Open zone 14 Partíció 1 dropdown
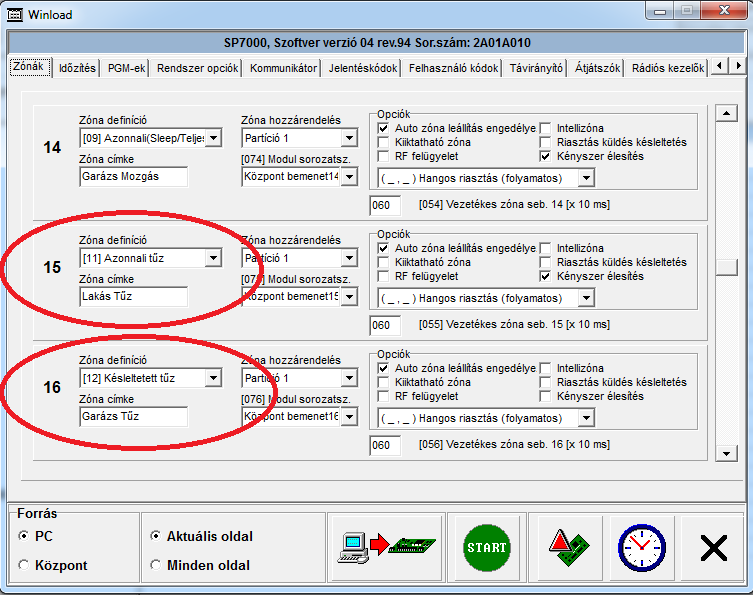Viewport: 753px width, 595px height. [349, 138]
